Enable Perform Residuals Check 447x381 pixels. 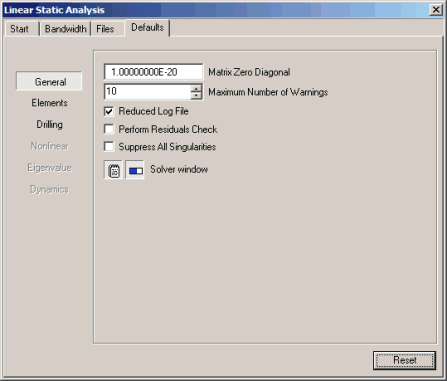[x=109, y=129]
